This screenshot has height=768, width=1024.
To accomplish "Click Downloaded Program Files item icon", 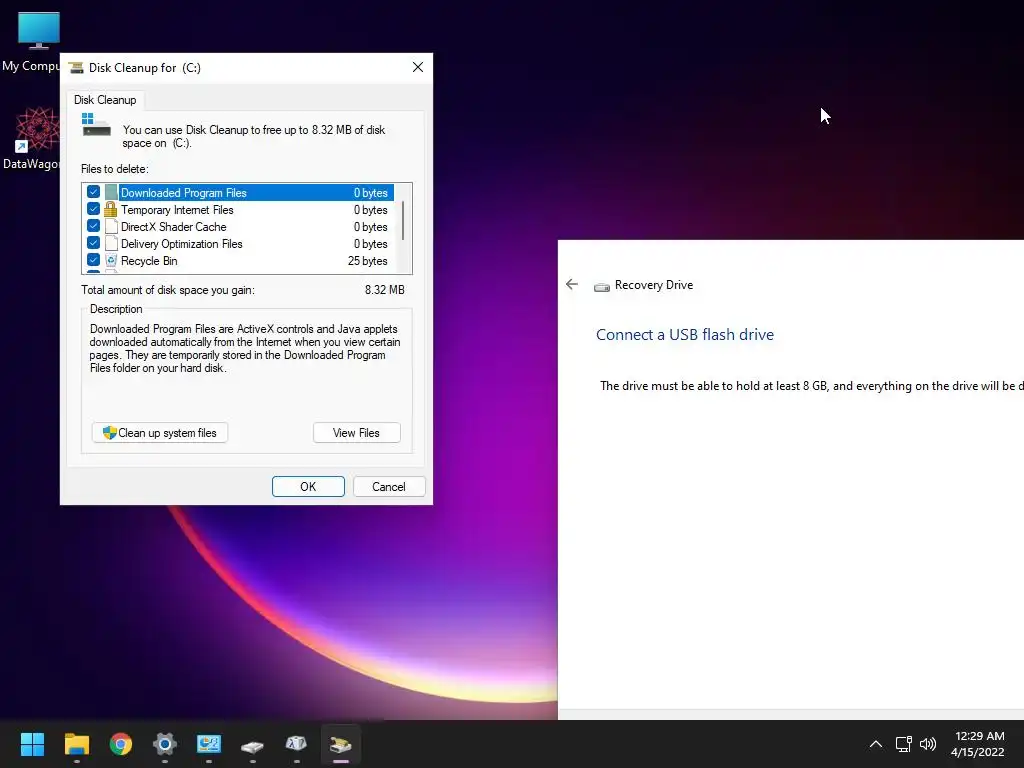I will pos(110,193).
